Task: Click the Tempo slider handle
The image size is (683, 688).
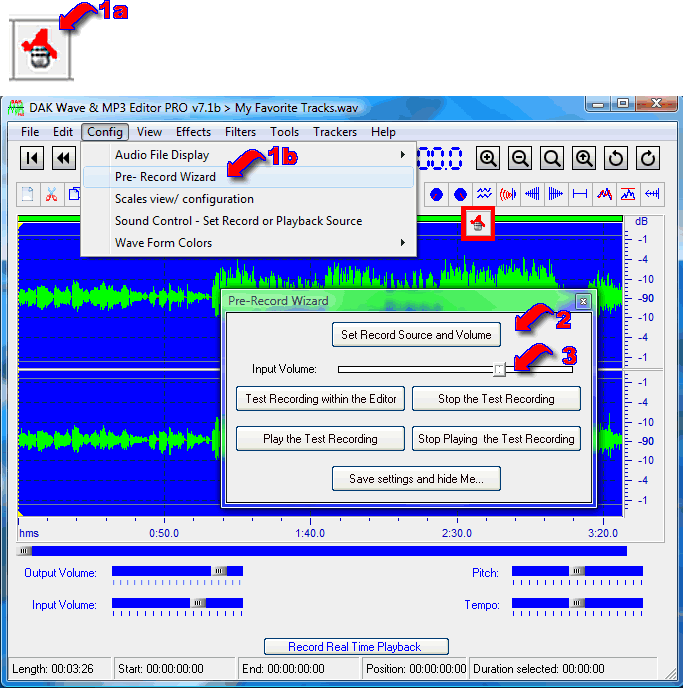Action: [577, 603]
